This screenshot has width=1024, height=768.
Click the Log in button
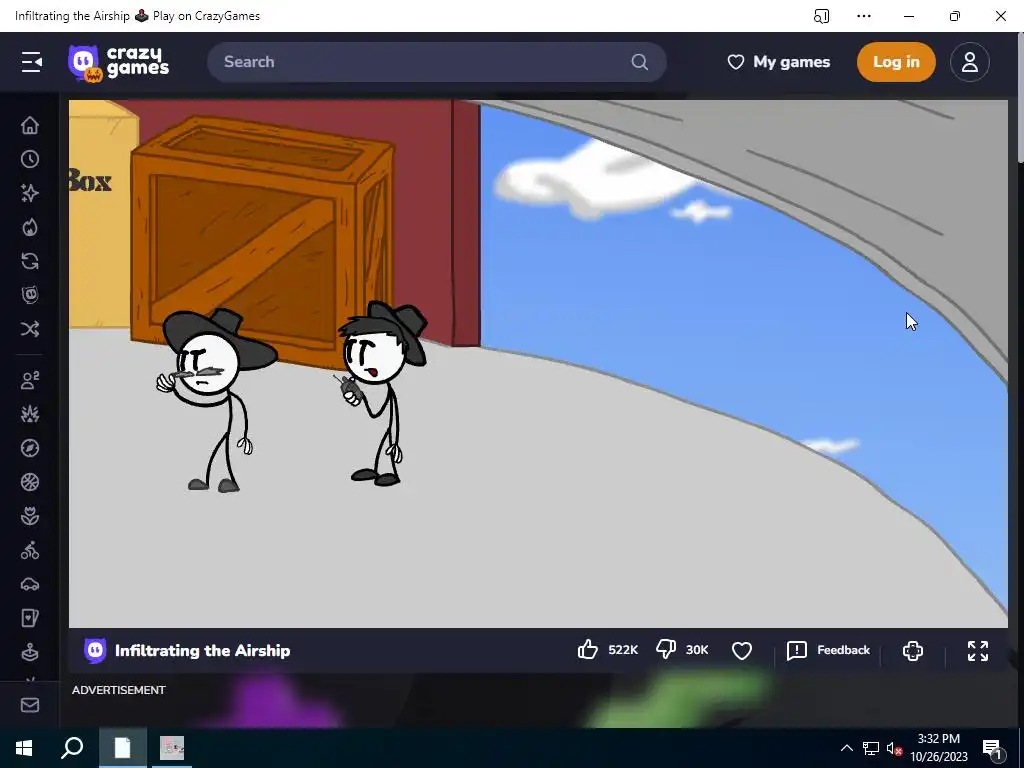pos(896,62)
